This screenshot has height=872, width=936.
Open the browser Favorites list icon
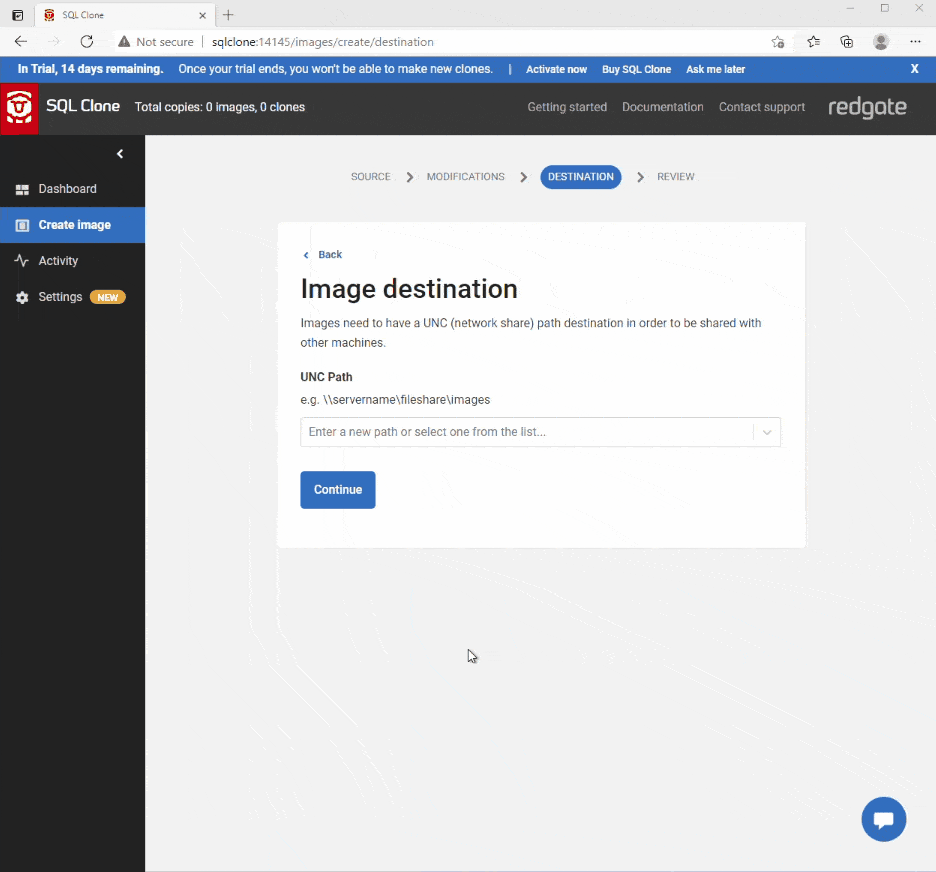(813, 42)
